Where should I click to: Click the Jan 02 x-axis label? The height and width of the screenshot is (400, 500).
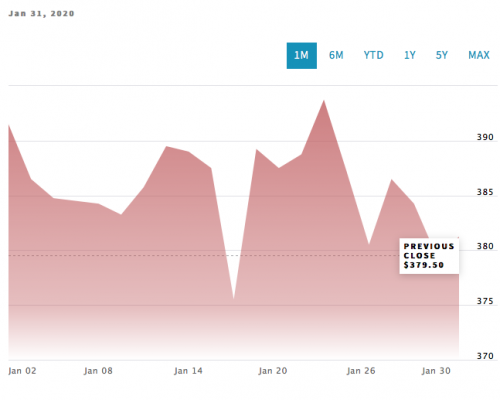[22, 371]
